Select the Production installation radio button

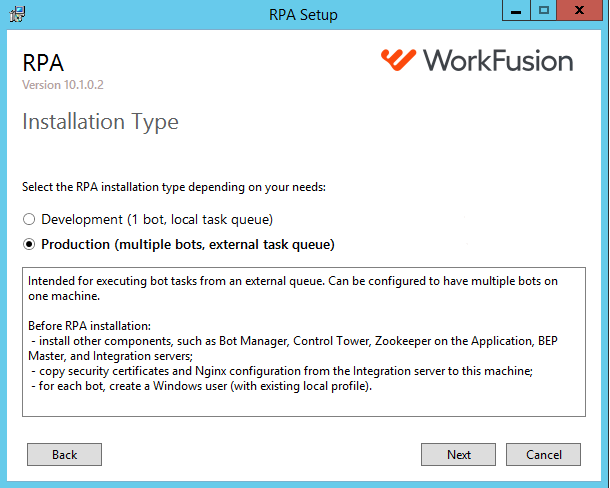pos(29,244)
